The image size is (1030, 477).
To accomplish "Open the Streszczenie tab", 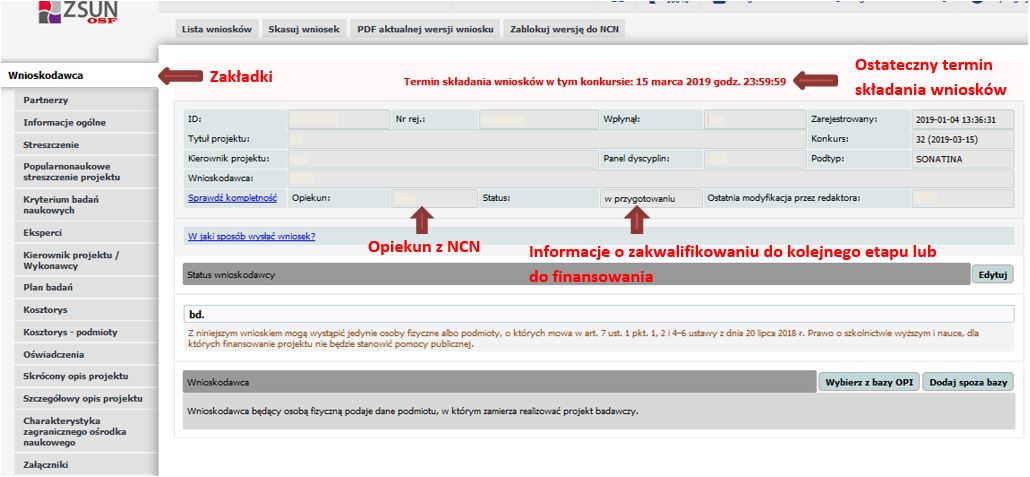I will (86, 145).
